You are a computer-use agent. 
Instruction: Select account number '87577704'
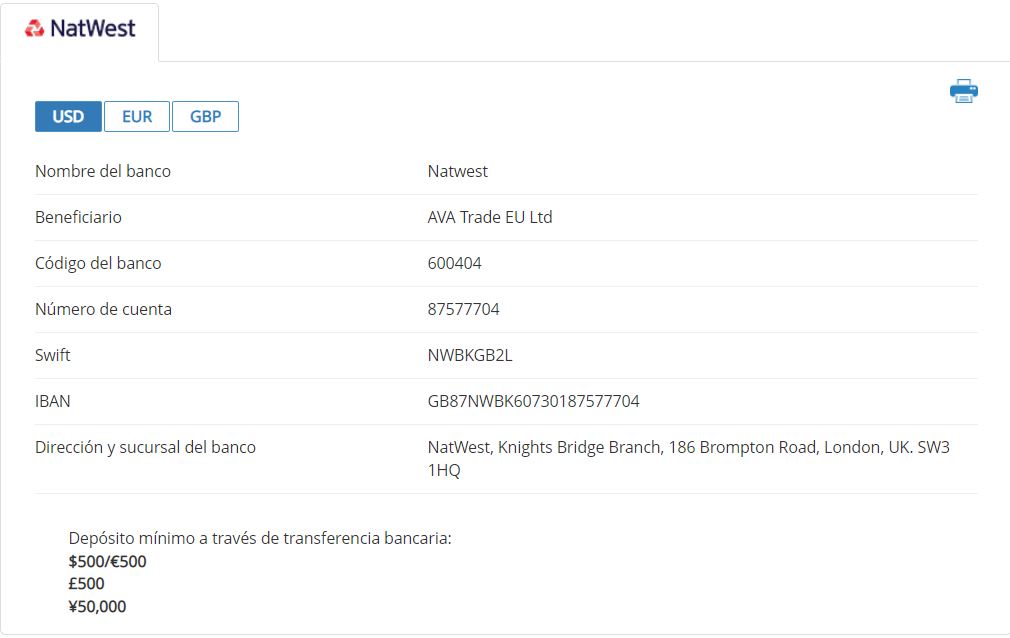coord(463,309)
